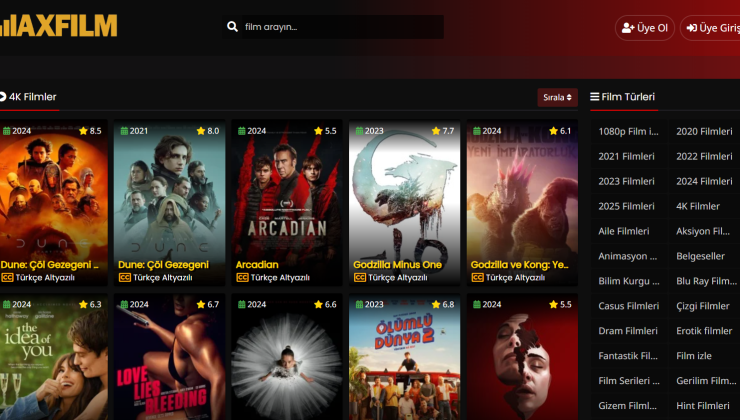Click the MAXFILM logo

(x=58, y=26)
